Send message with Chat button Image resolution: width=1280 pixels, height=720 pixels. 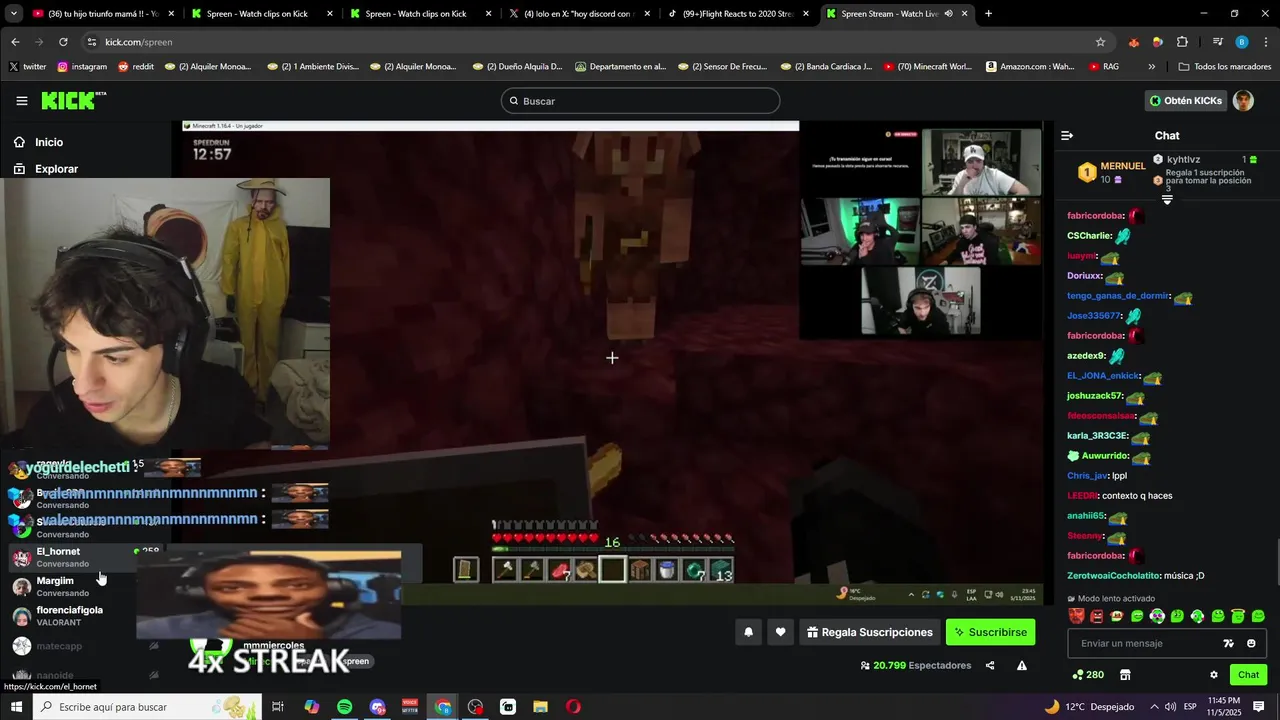pyautogui.click(x=1248, y=675)
